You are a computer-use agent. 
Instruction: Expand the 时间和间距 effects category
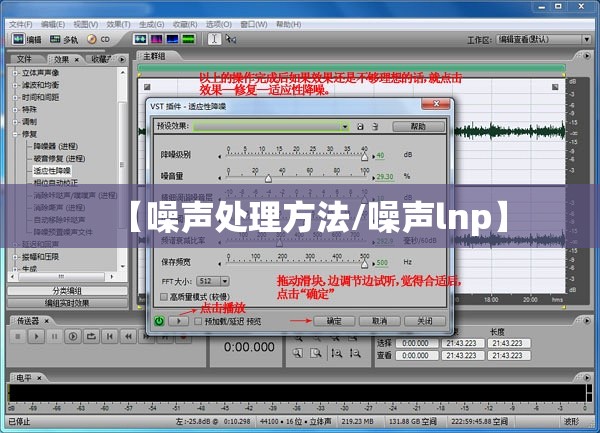click(x=15, y=97)
